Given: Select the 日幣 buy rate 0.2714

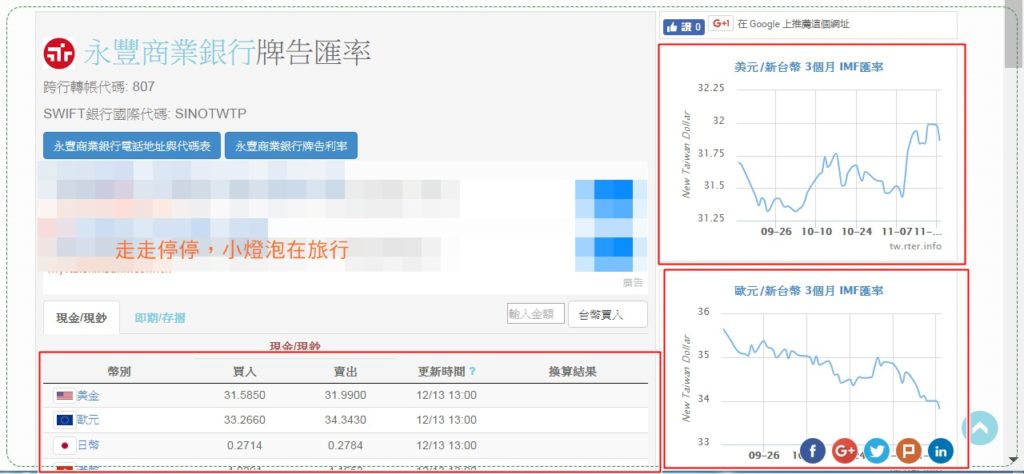Looking at the screenshot, I should [245, 445].
